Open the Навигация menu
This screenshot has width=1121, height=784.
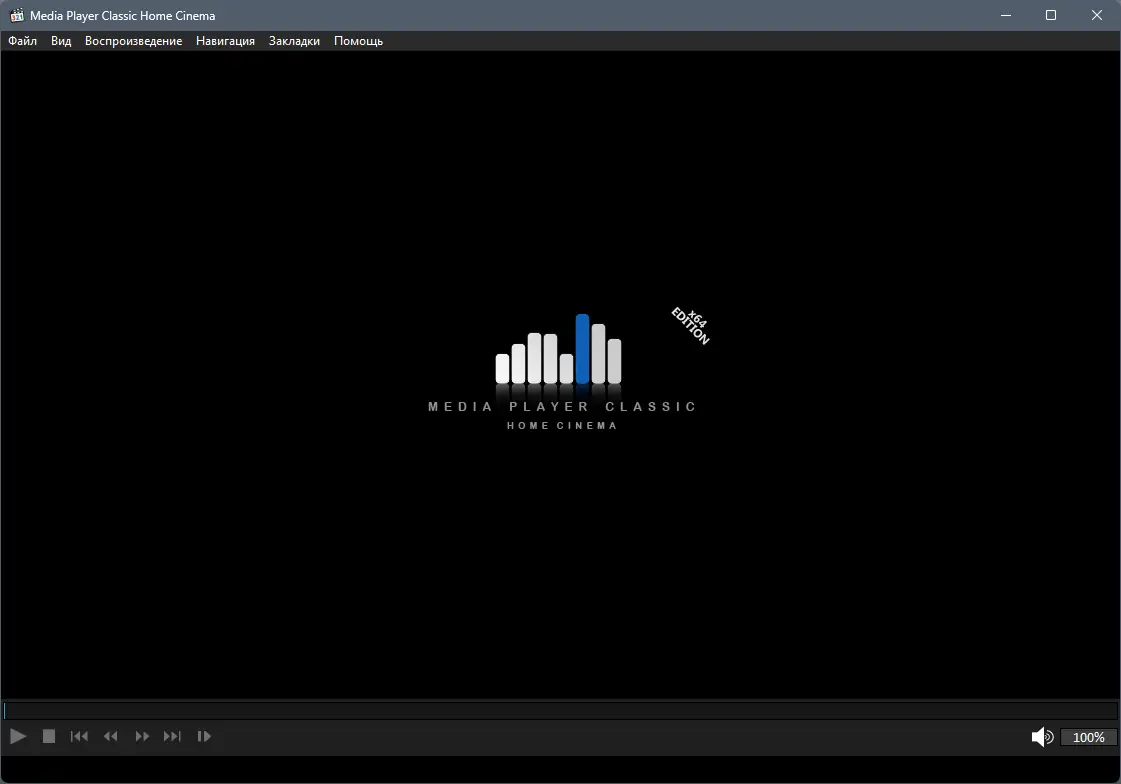225,41
